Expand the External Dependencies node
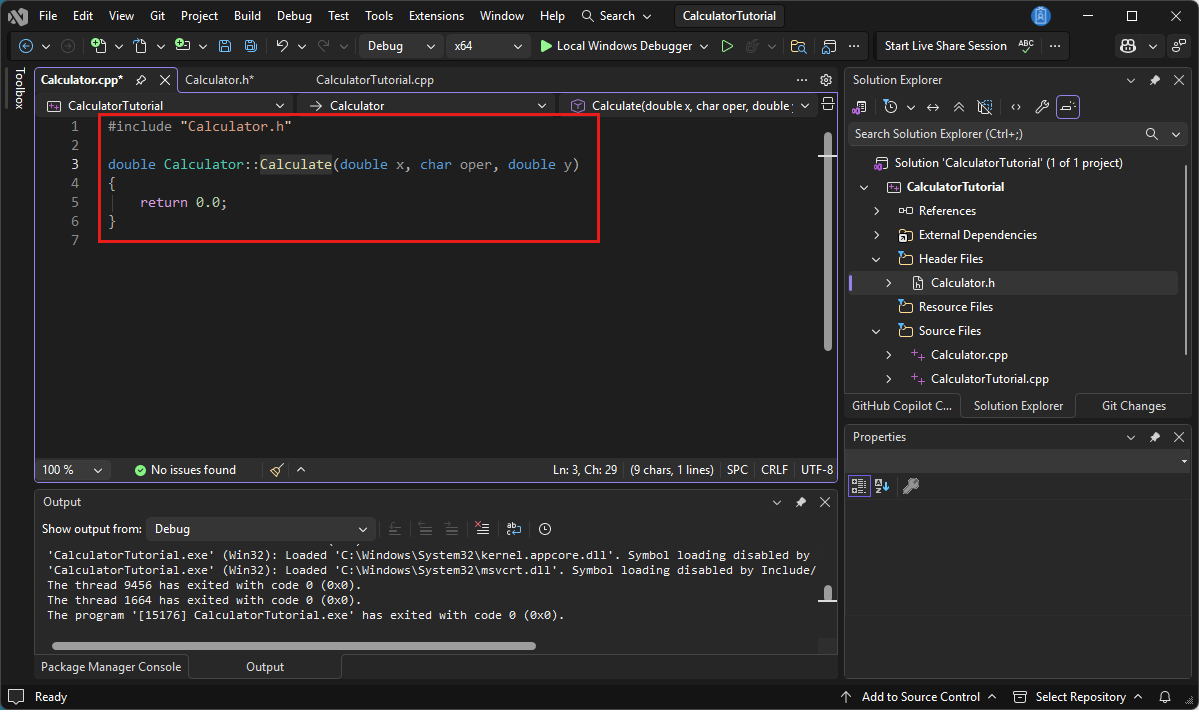Screen dimensions: 1199x710 coord(876,235)
